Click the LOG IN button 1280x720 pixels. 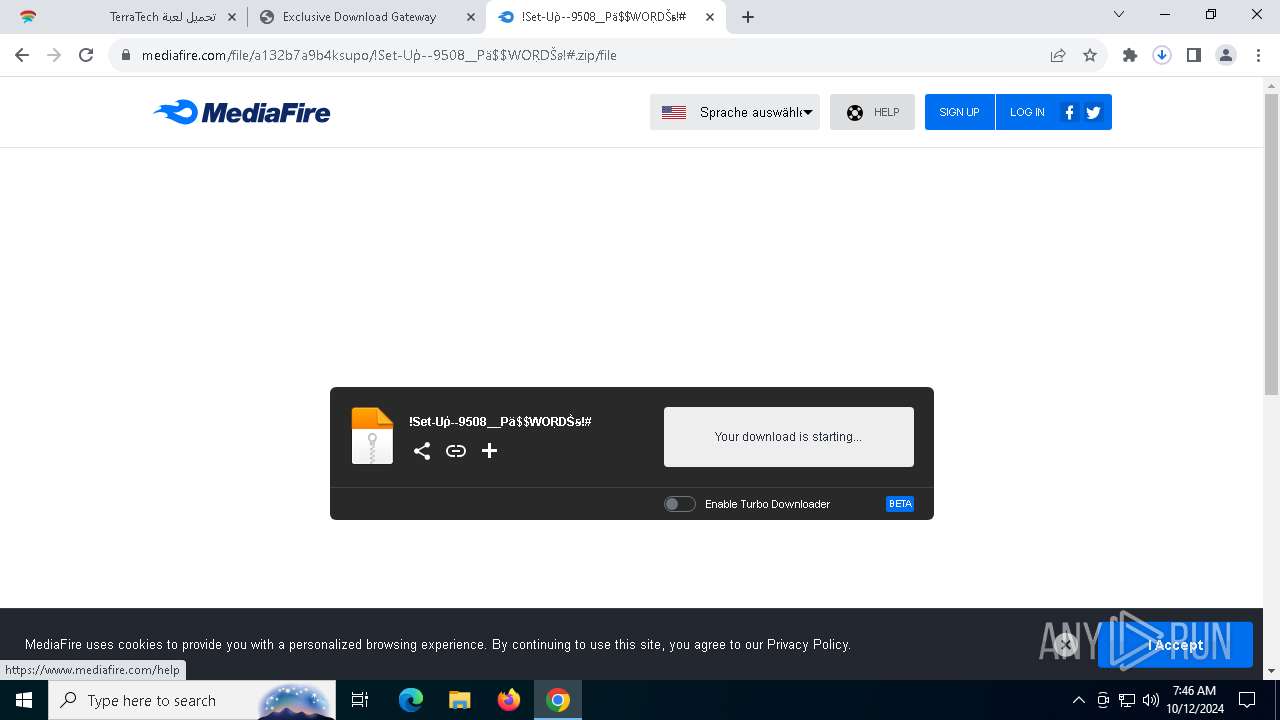pos(1027,112)
